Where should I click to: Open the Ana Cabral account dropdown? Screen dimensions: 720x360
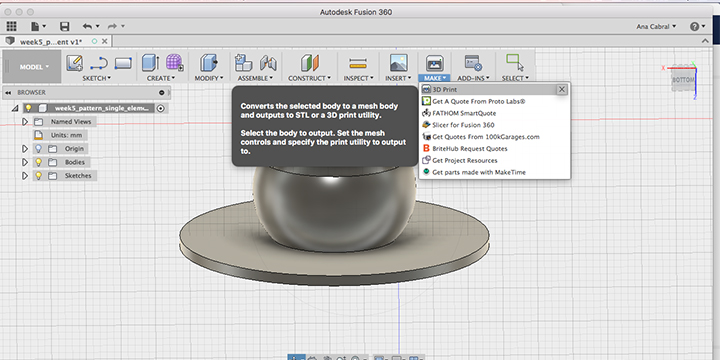click(656, 27)
